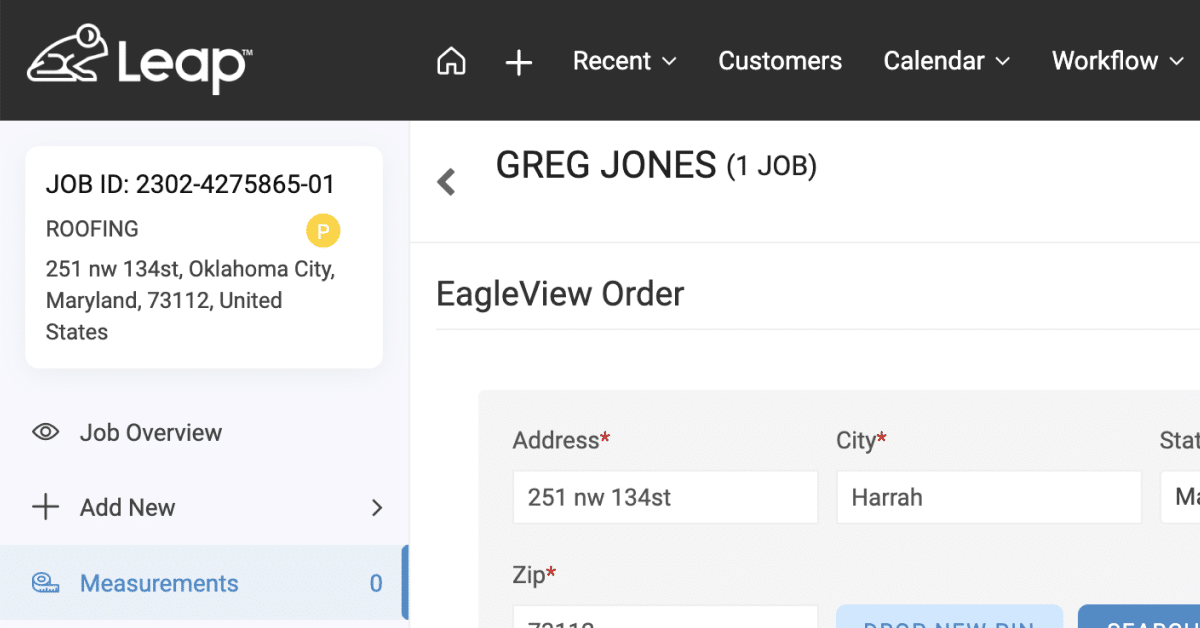Click the plus icon in top navigation
This screenshot has height=628, width=1200.
point(518,63)
